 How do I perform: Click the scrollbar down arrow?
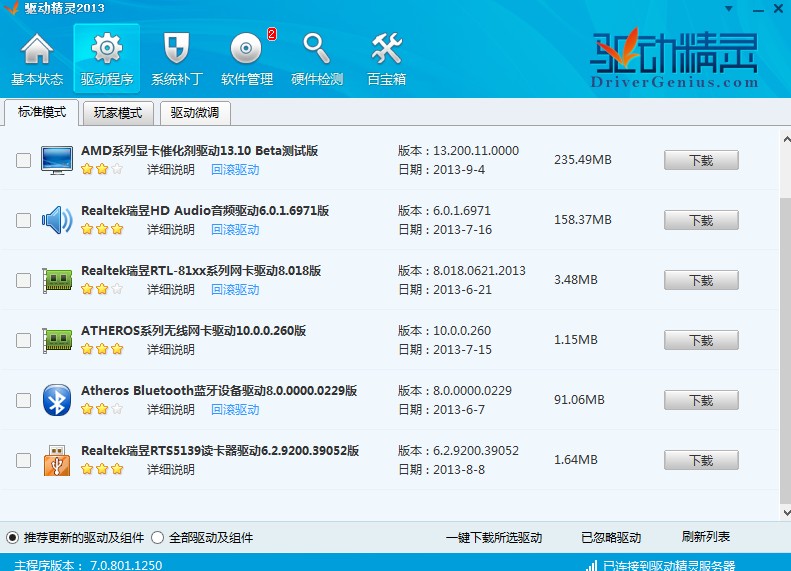click(786, 512)
